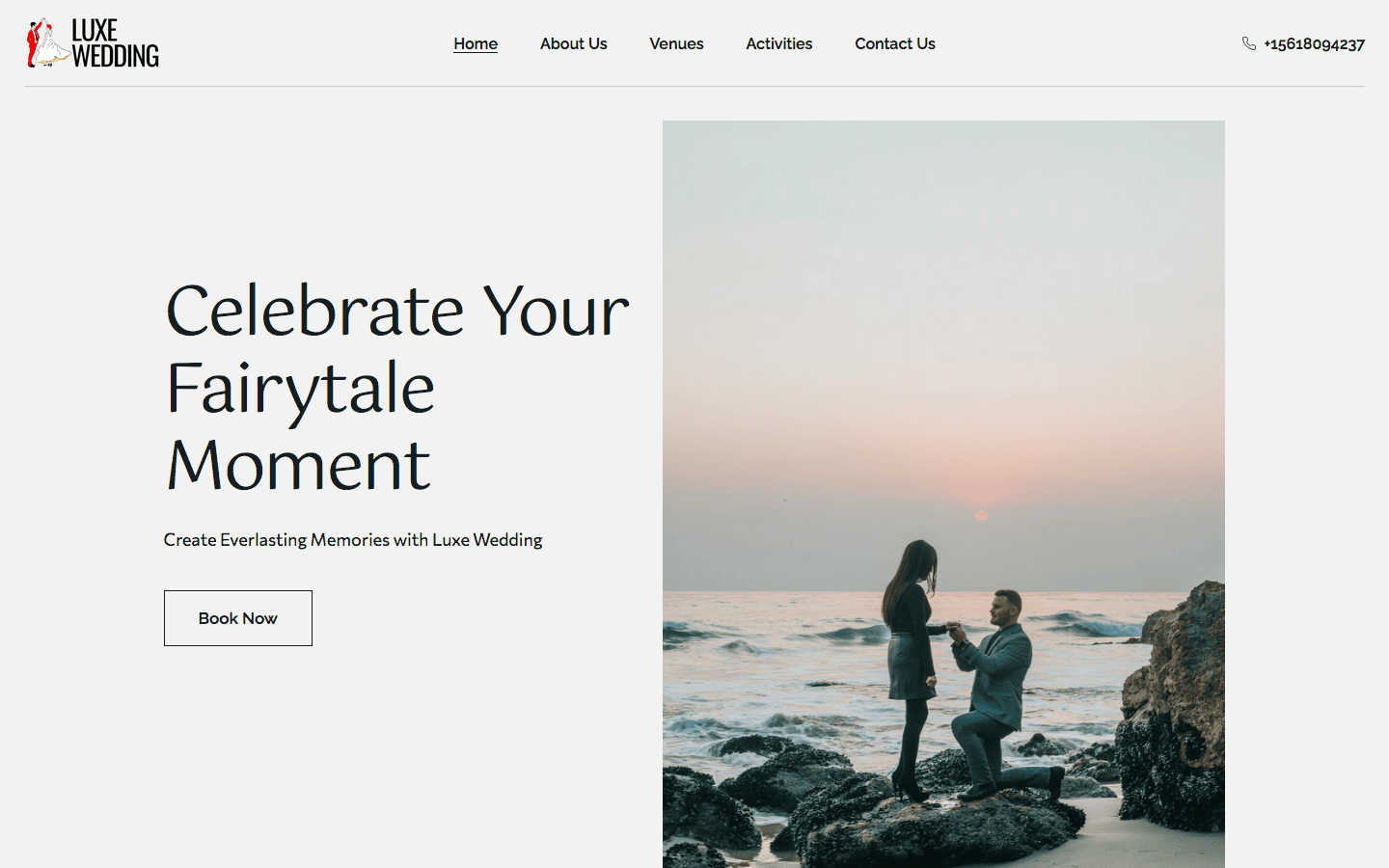1389x868 pixels.
Task: Select Activities in the navigation bar
Action: [x=778, y=43]
